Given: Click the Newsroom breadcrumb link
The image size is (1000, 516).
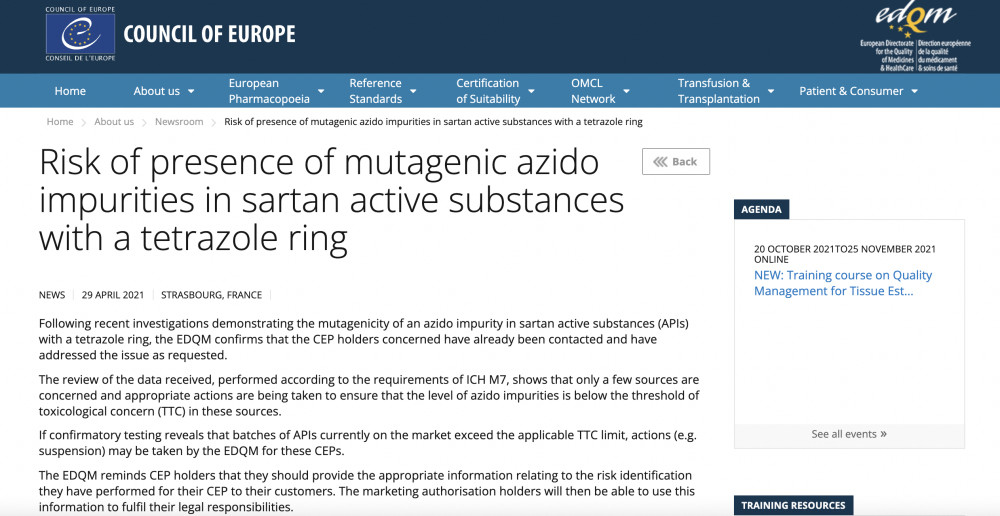Looking at the screenshot, I should point(179,122).
